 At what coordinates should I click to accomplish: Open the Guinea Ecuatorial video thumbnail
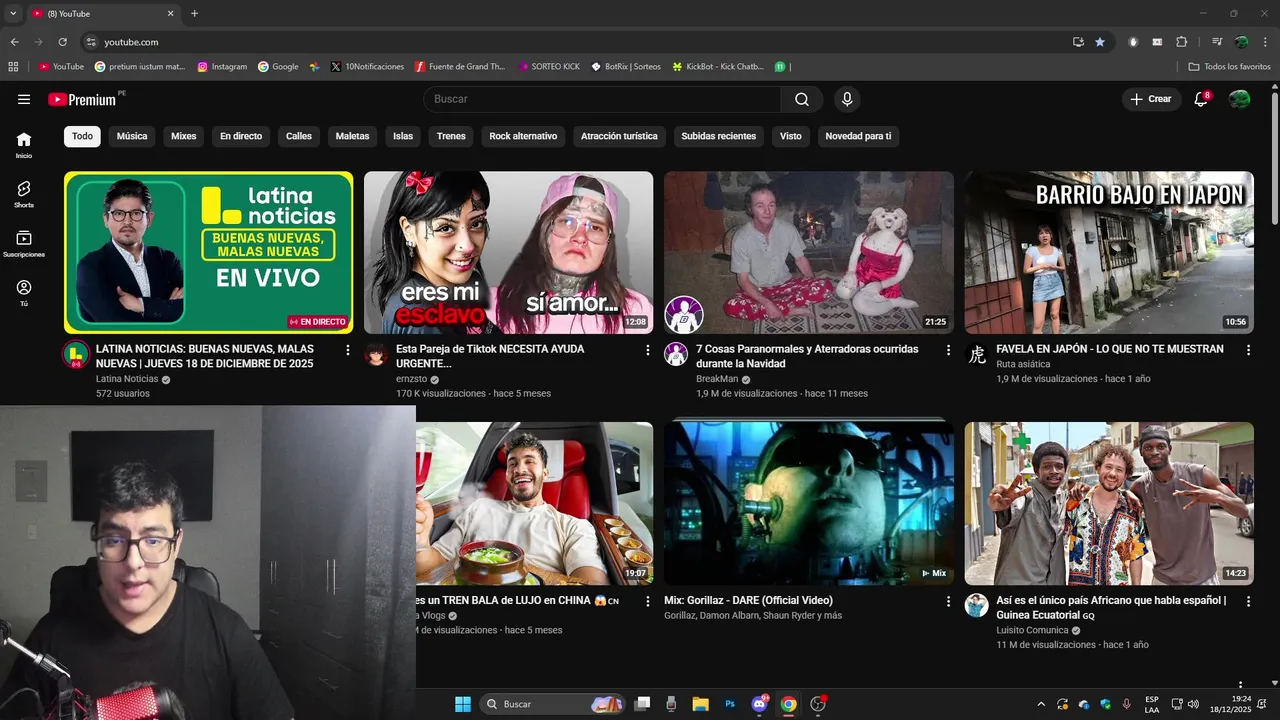[x=1109, y=504]
